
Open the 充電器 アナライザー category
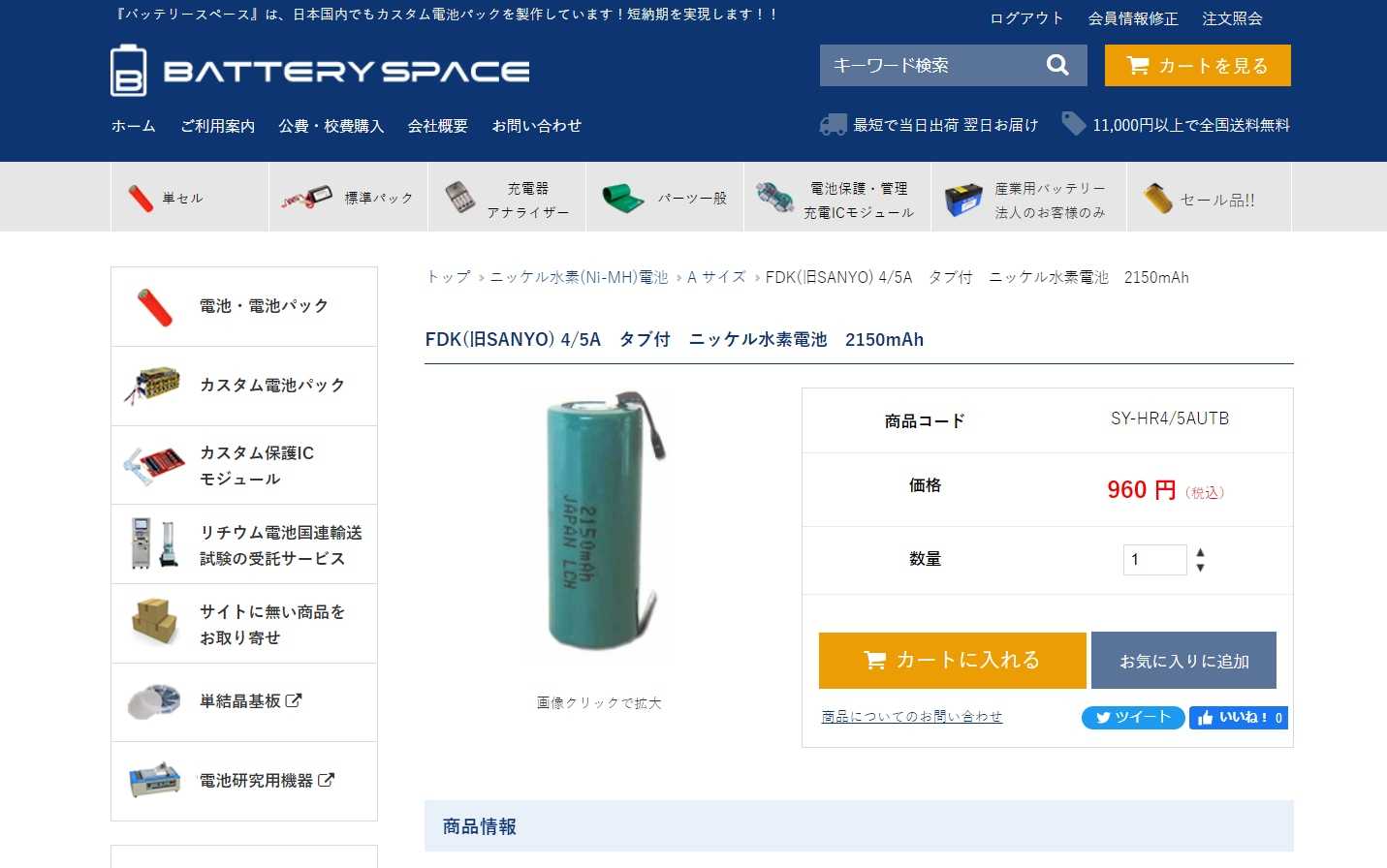click(x=507, y=198)
